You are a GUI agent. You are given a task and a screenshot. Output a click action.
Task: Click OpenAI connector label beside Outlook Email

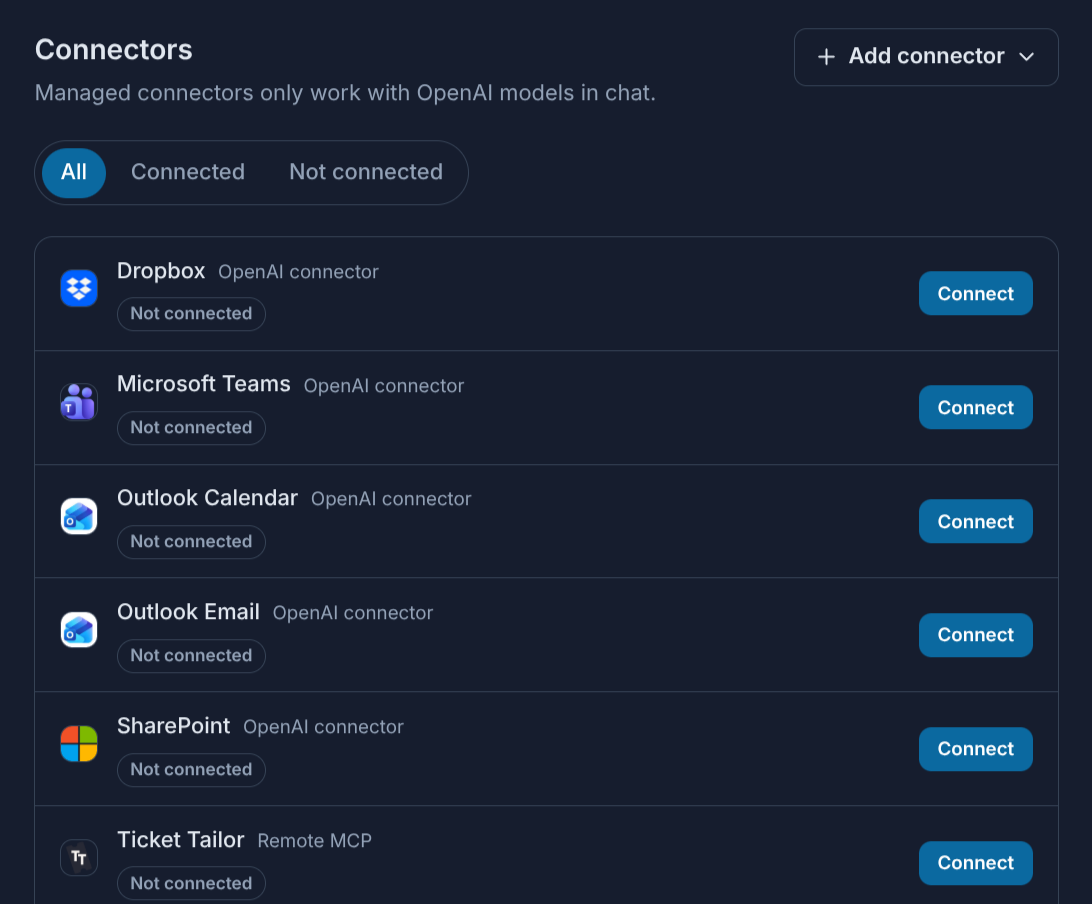[x=353, y=614]
